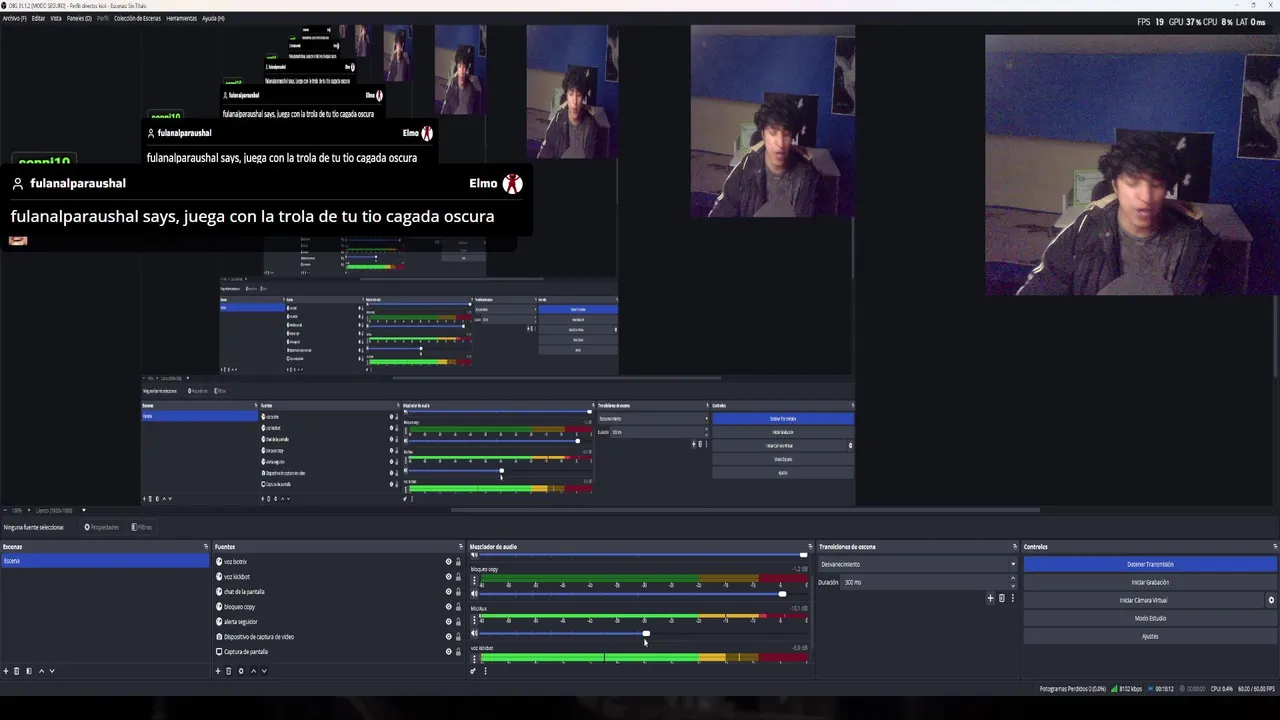The height and width of the screenshot is (720, 1280).
Task: Click the Modo Estudio button
Action: point(1150,618)
